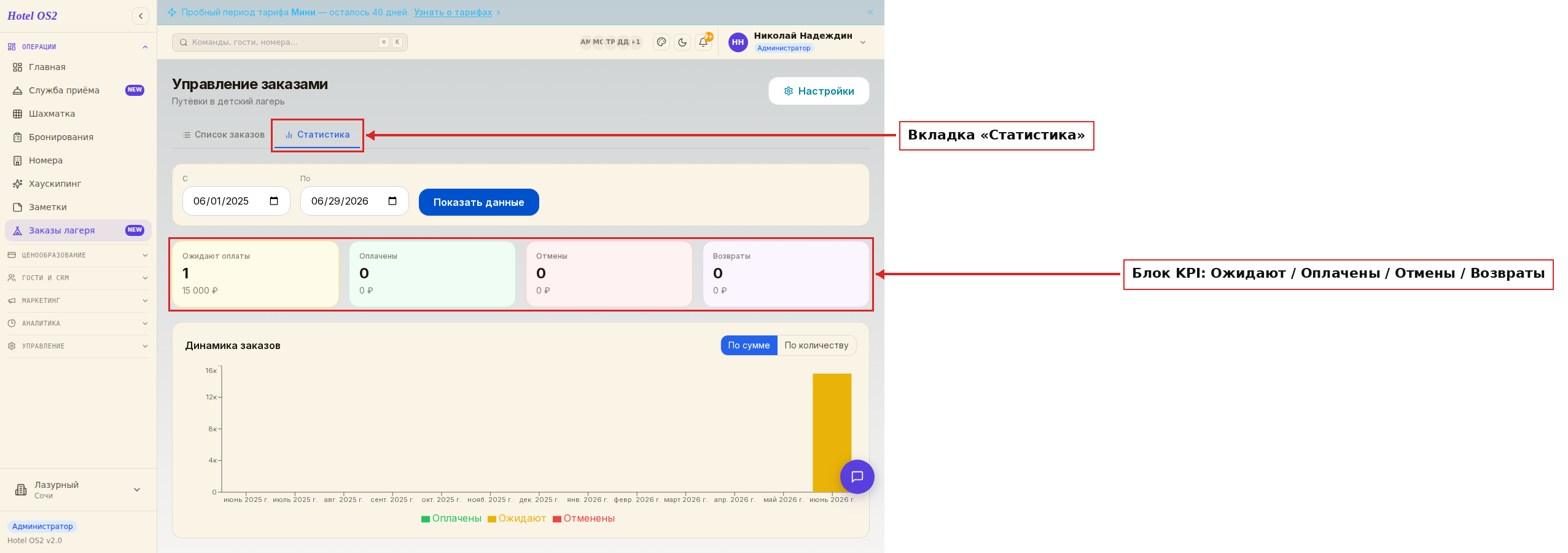Screen dimensions: 1568x553
Task: Collapse the sidebar with chevron button
Action: [x=141, y=16]
